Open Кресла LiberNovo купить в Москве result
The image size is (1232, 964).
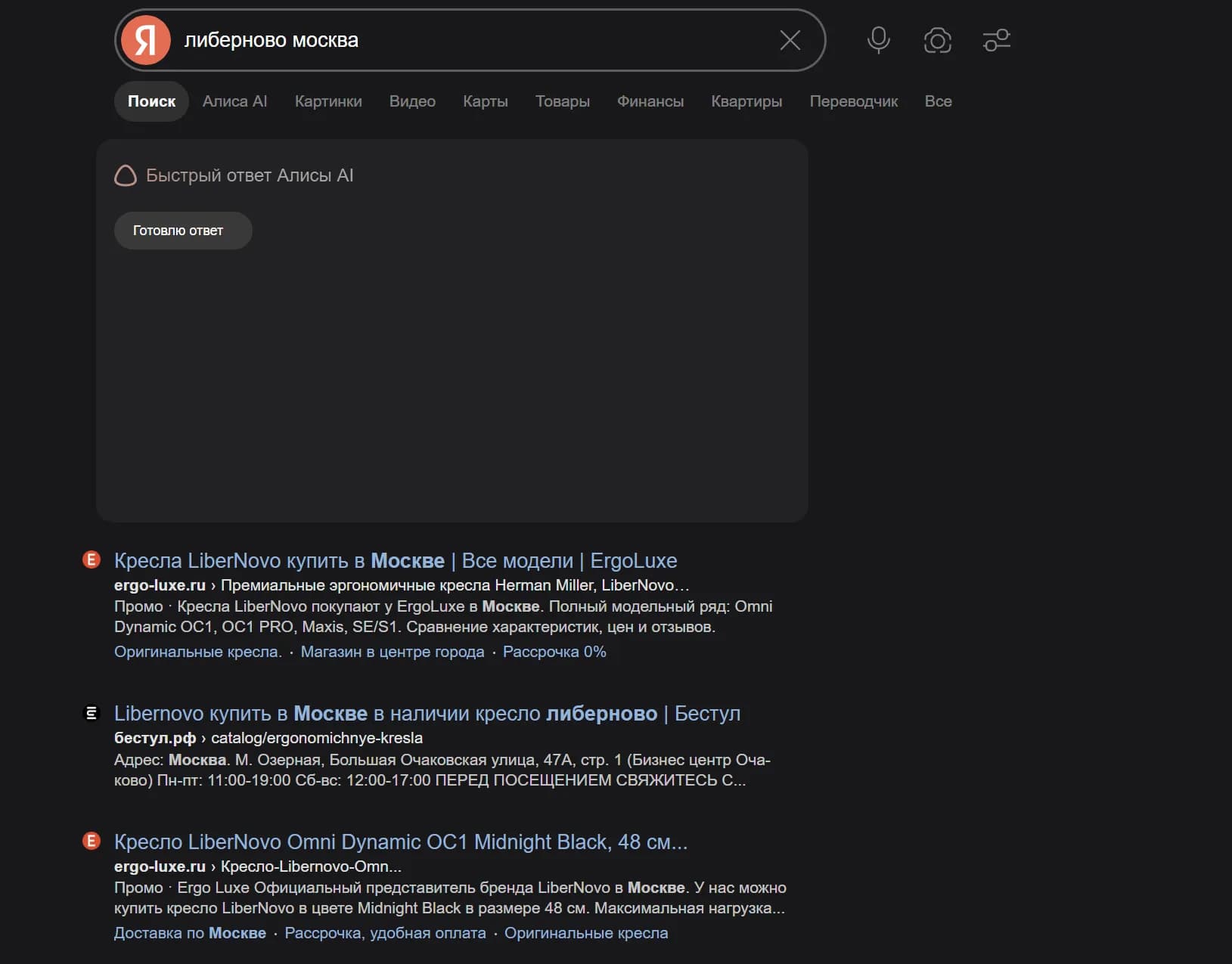(396, 561)
